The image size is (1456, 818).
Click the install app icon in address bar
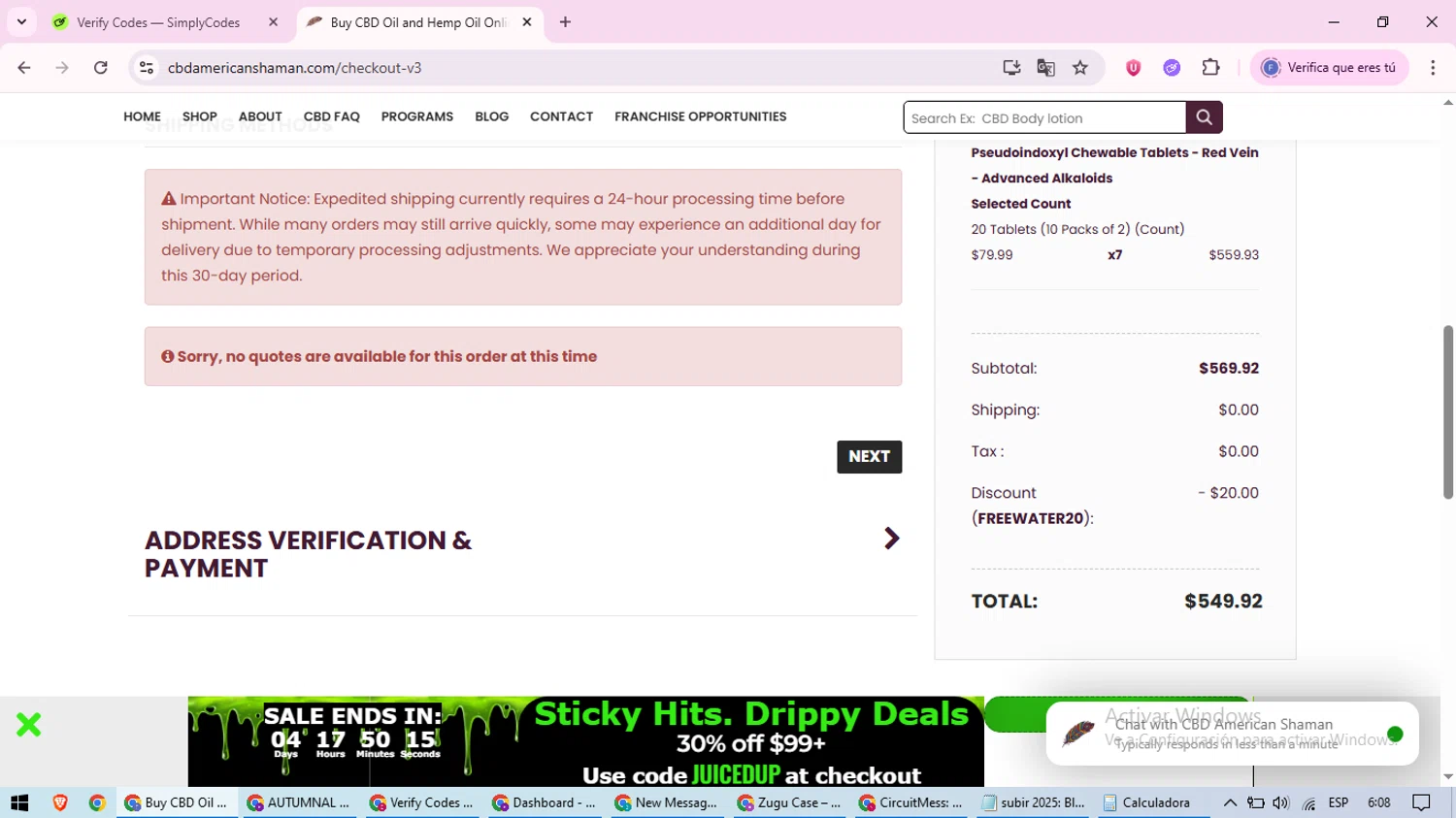click(x=1011, y=67)
